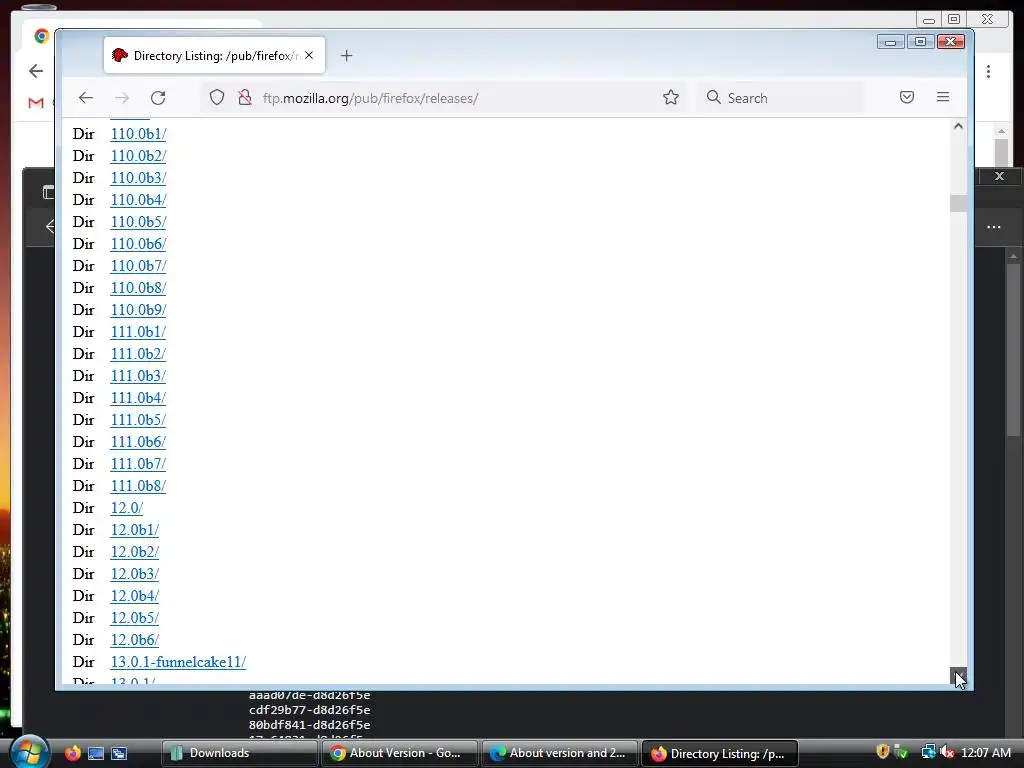Click the network tray icon
Viewport: 1024px width, 768px height.
click(x=928, y=752)
